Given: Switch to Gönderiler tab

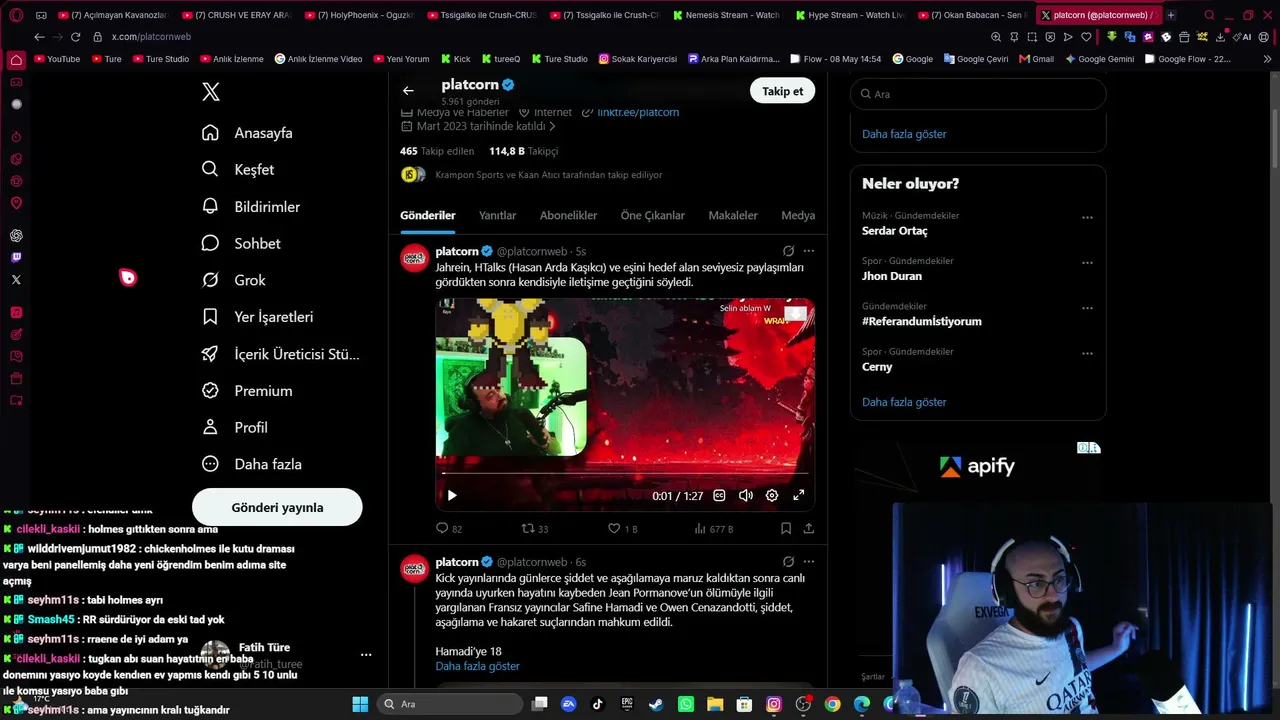Looking at the screenshot, I should 428,215.
